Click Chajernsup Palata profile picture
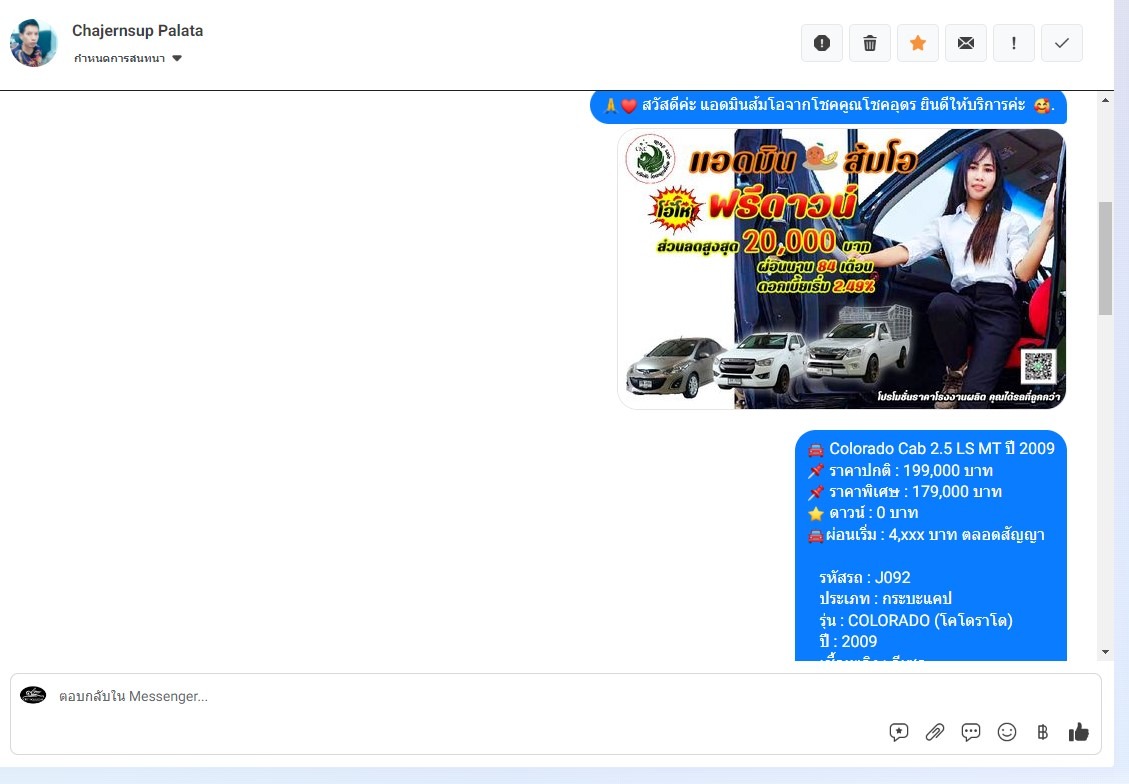 click(x=34, y=43)
